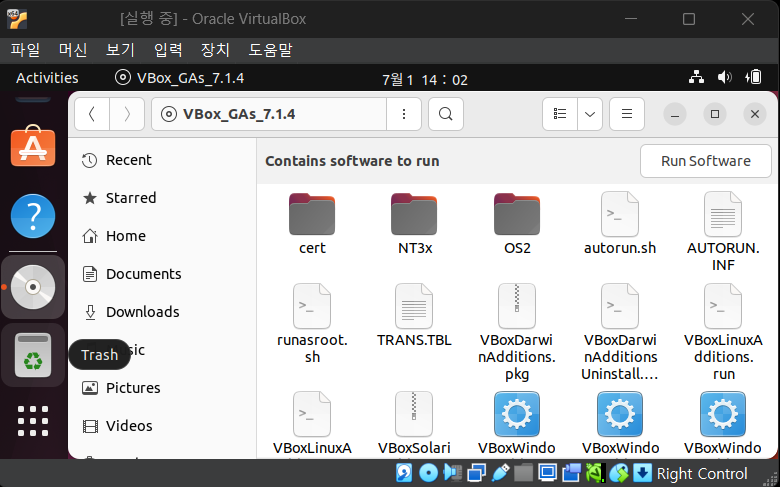Open the cert folder

312,224
